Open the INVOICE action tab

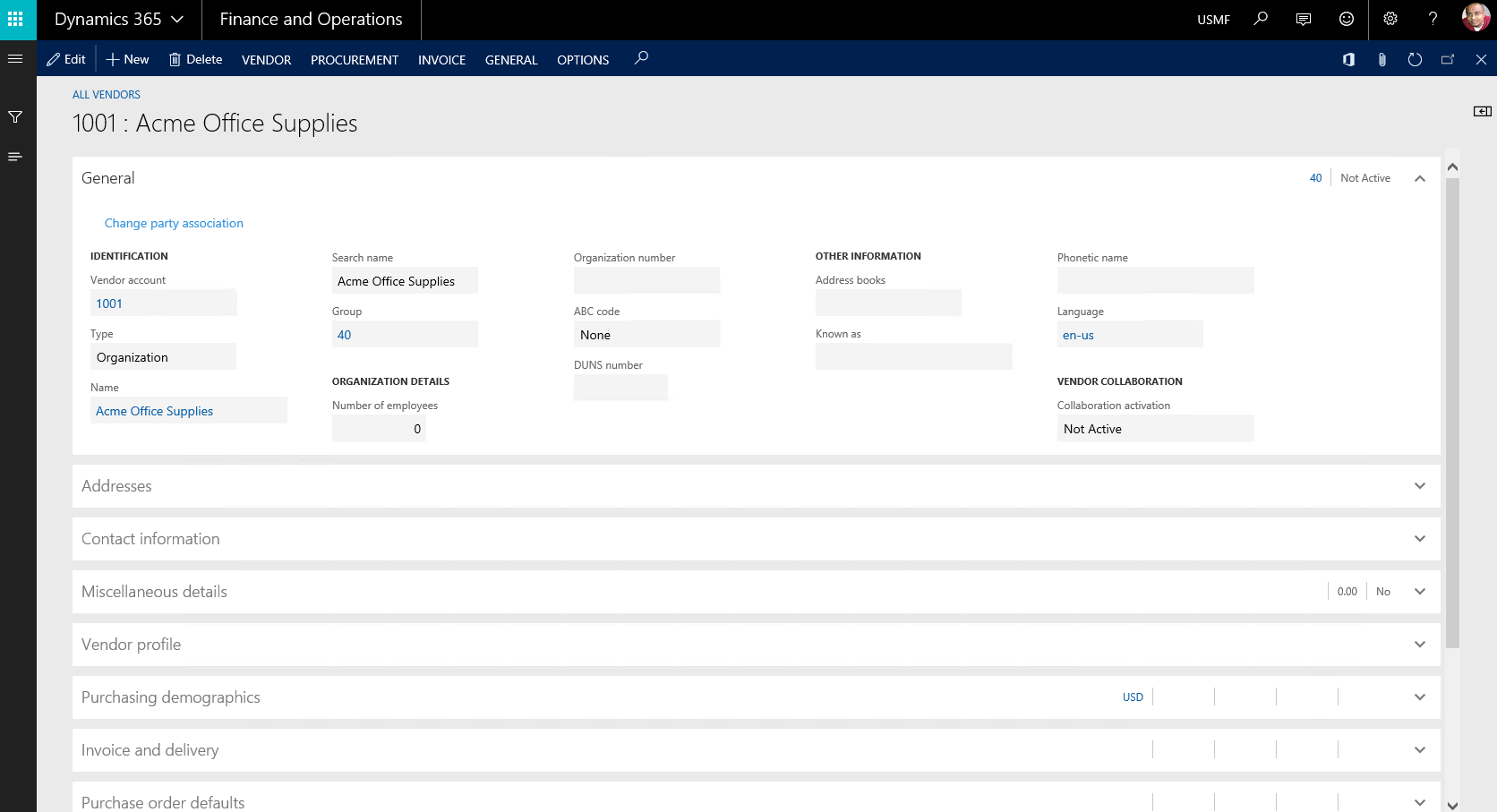(441, 60)
